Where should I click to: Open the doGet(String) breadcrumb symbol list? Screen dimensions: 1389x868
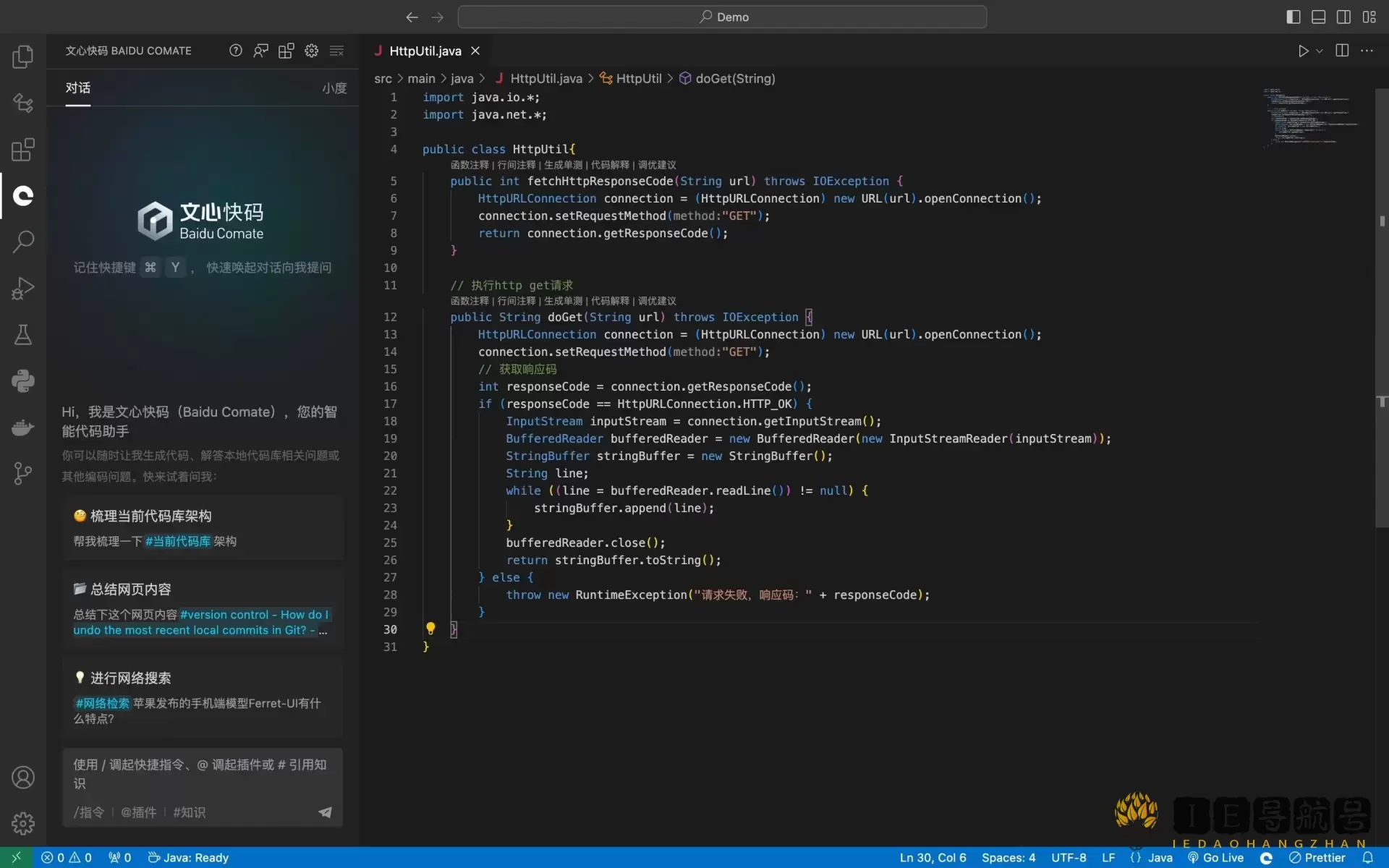point(727,78)
